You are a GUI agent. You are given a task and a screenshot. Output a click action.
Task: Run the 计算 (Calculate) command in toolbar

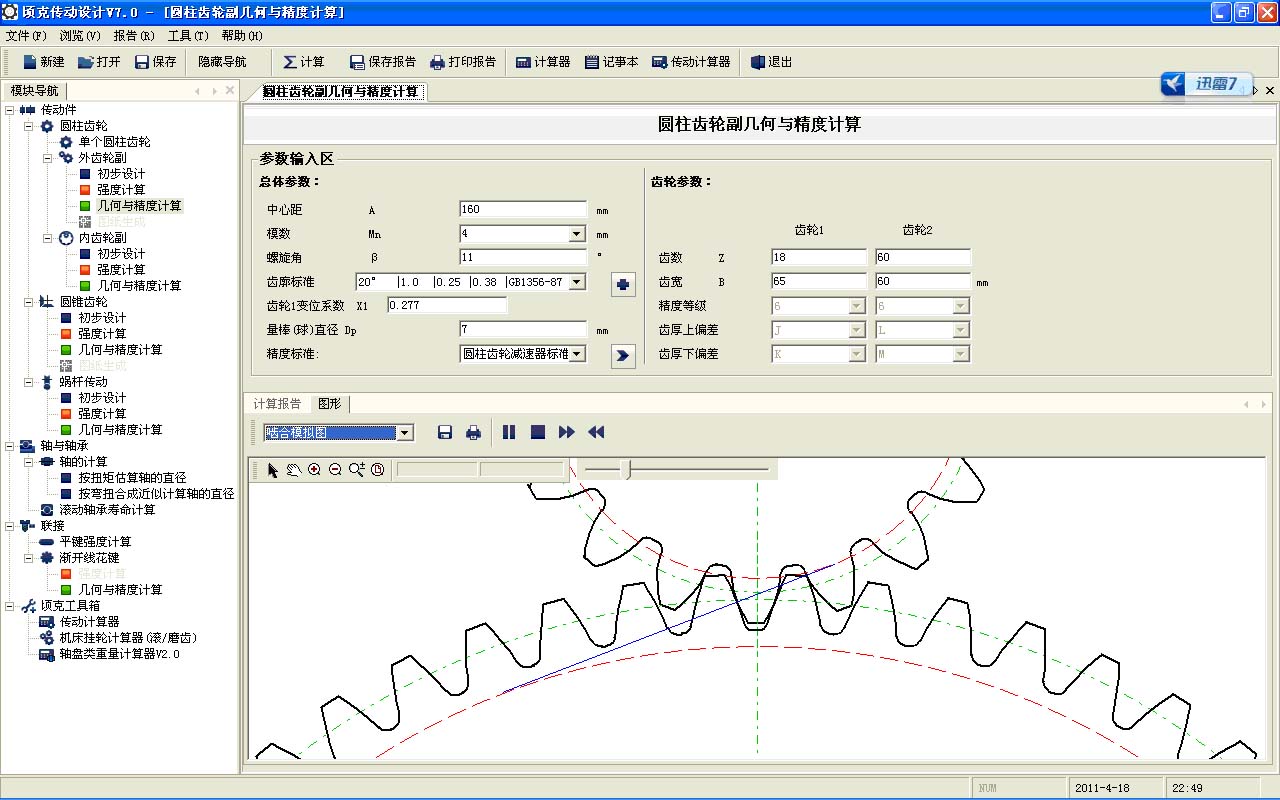pos(304,62)
